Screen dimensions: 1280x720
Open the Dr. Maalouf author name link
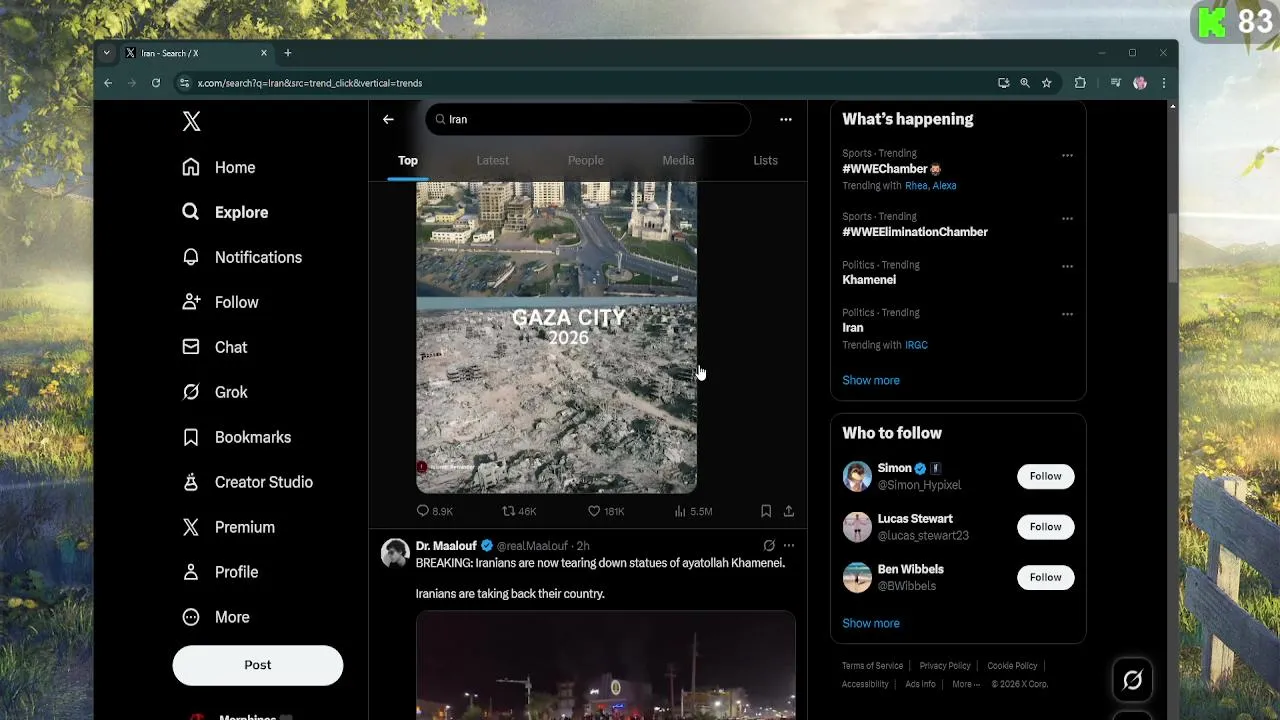[x=446, y=546]
